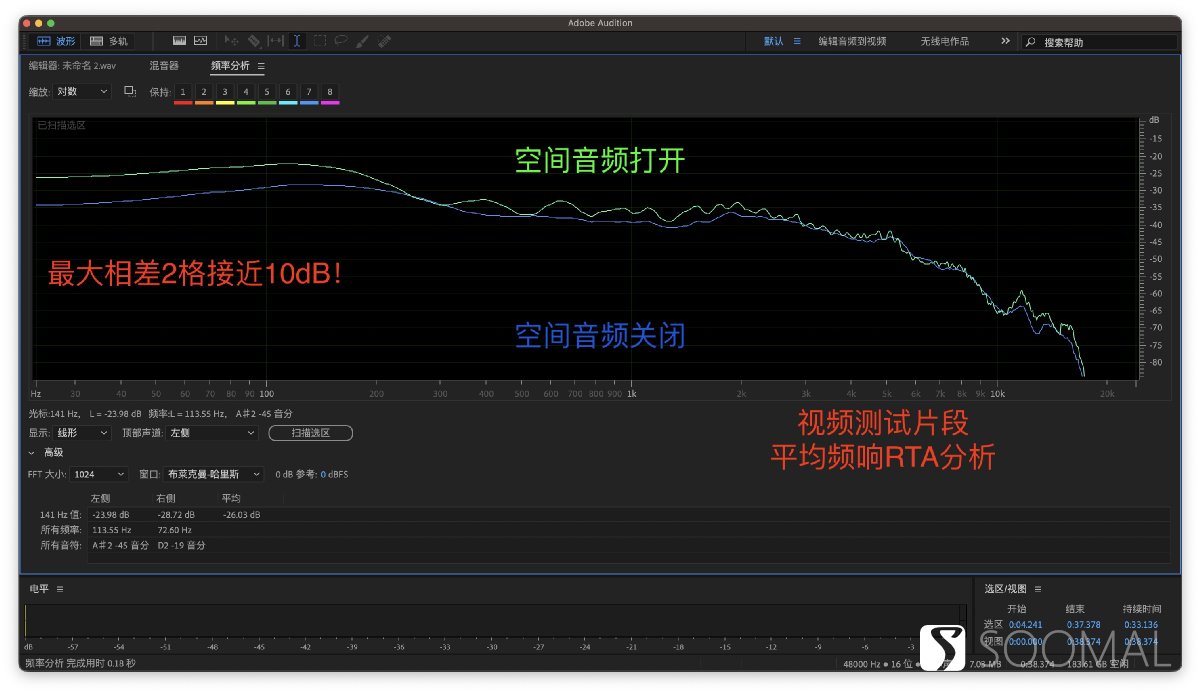Activate Hold button 8 with magenta swatch
Viewport: 1200px width, 692px height.
pos(329,91)
